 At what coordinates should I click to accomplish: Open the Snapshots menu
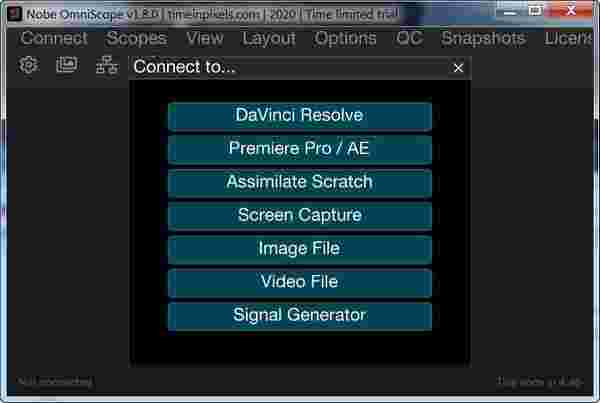483,38
